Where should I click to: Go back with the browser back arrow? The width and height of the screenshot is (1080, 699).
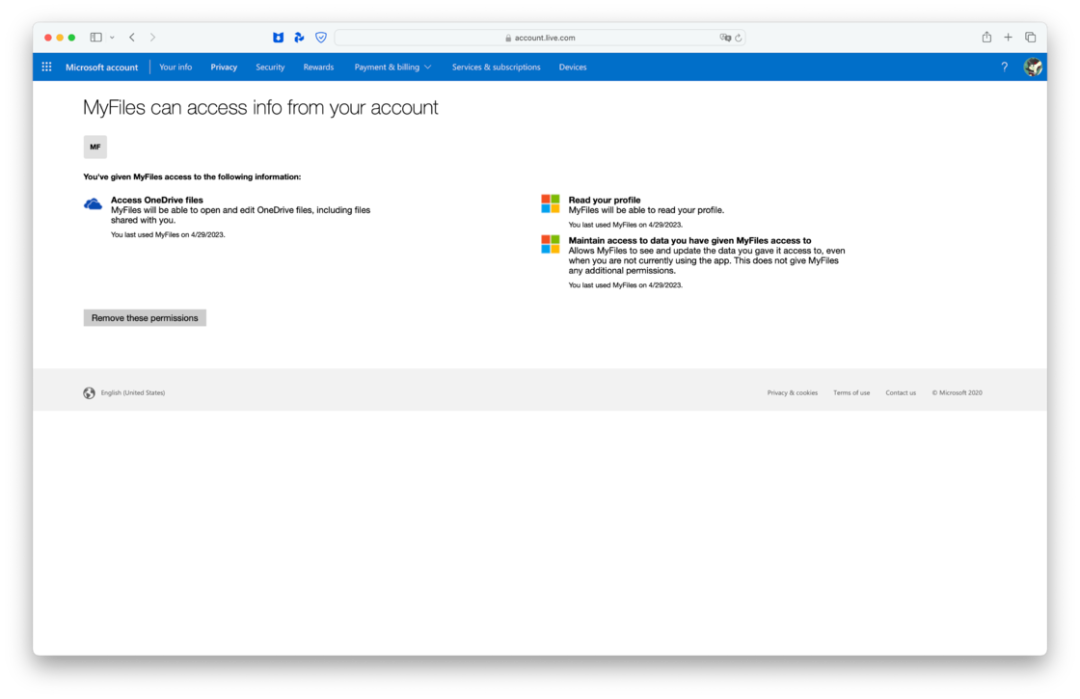132,37
